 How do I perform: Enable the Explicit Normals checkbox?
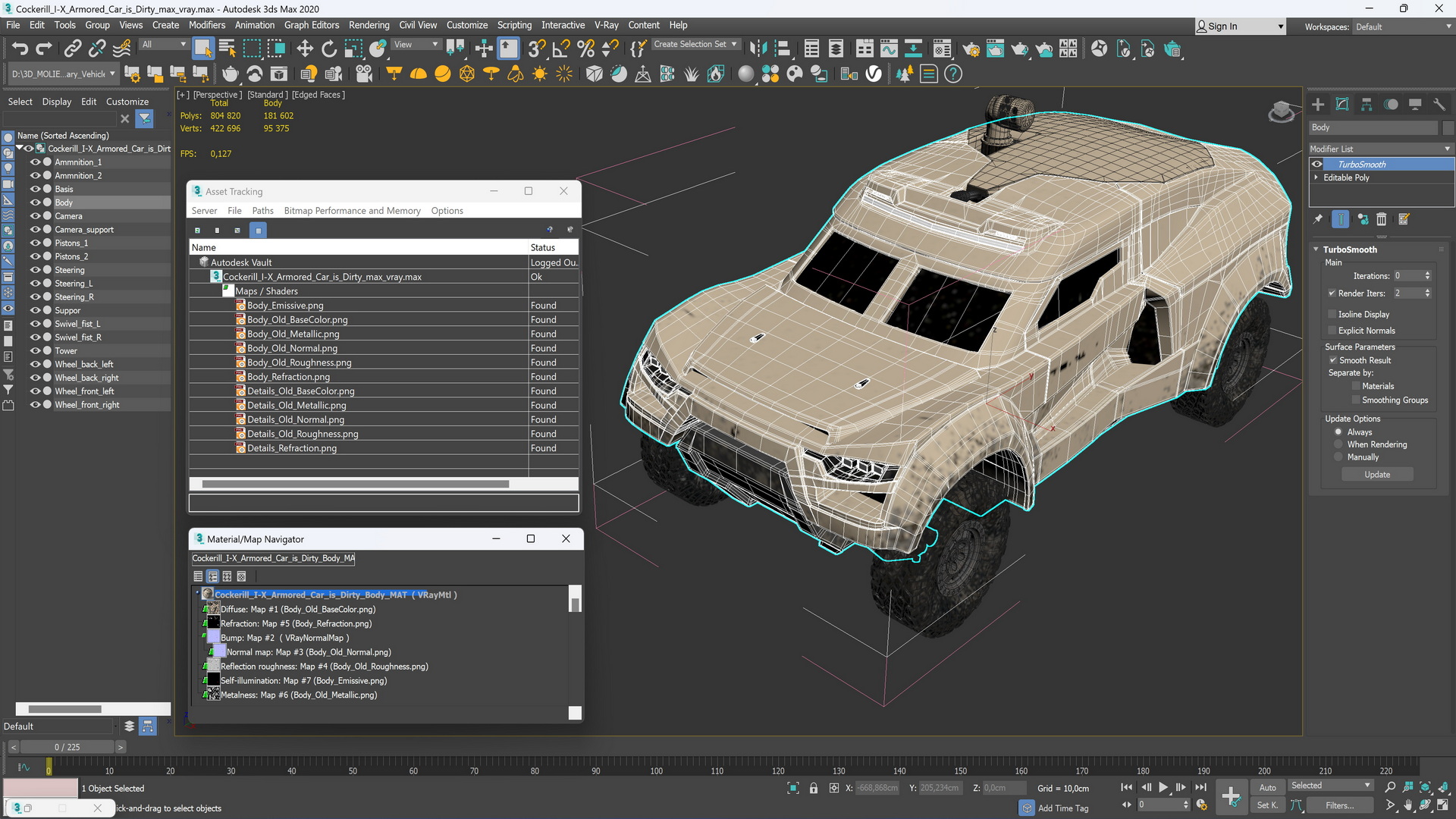[x=1332, y=331]
